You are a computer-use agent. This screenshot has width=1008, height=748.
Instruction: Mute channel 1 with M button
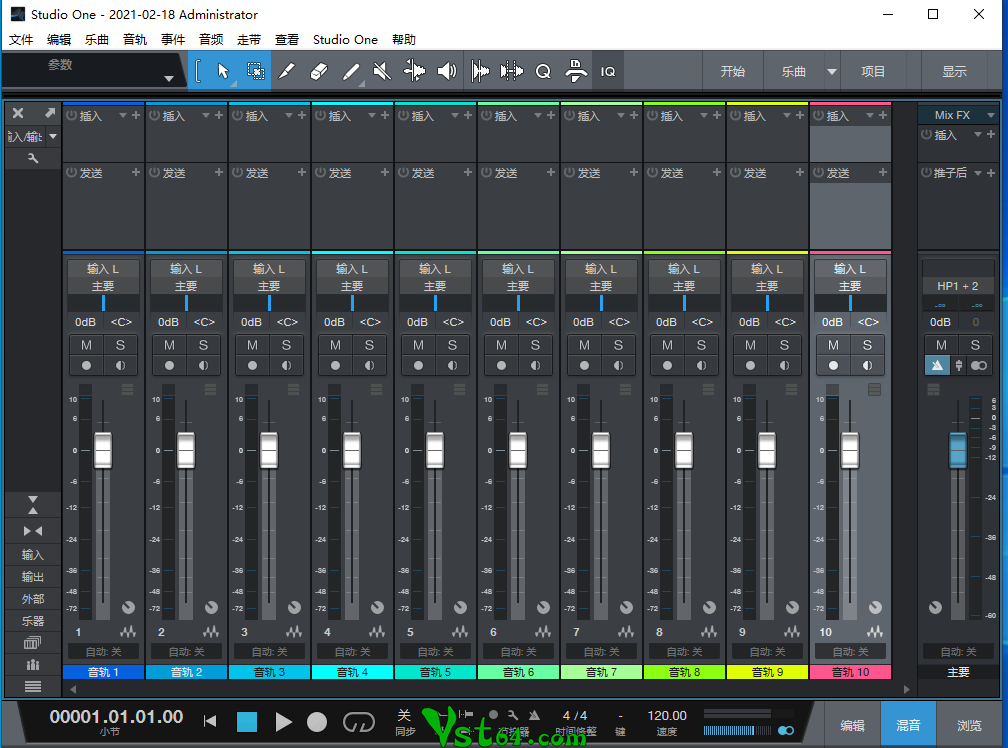tap(86, 345)
